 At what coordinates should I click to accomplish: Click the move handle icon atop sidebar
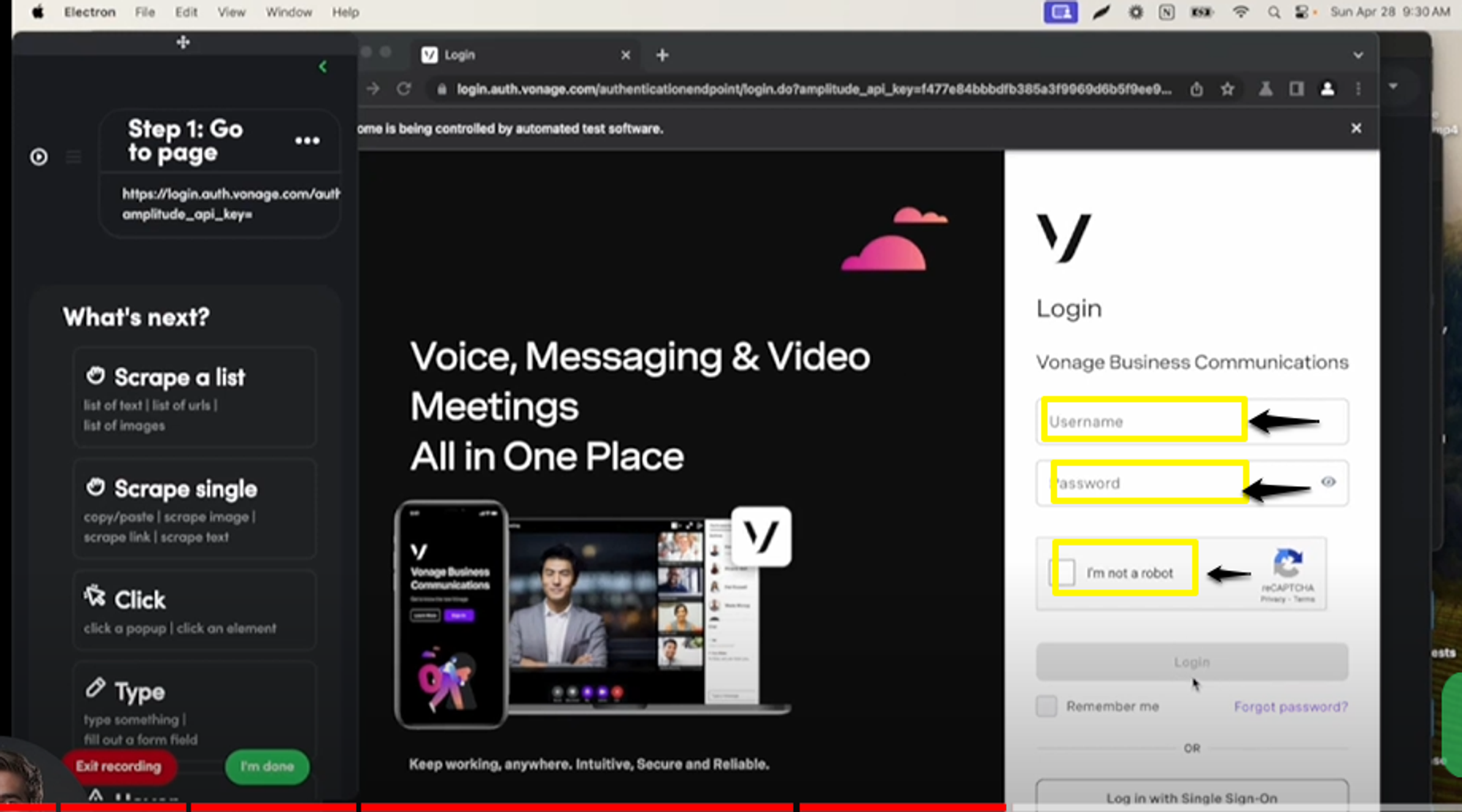[x=183, y=42]
